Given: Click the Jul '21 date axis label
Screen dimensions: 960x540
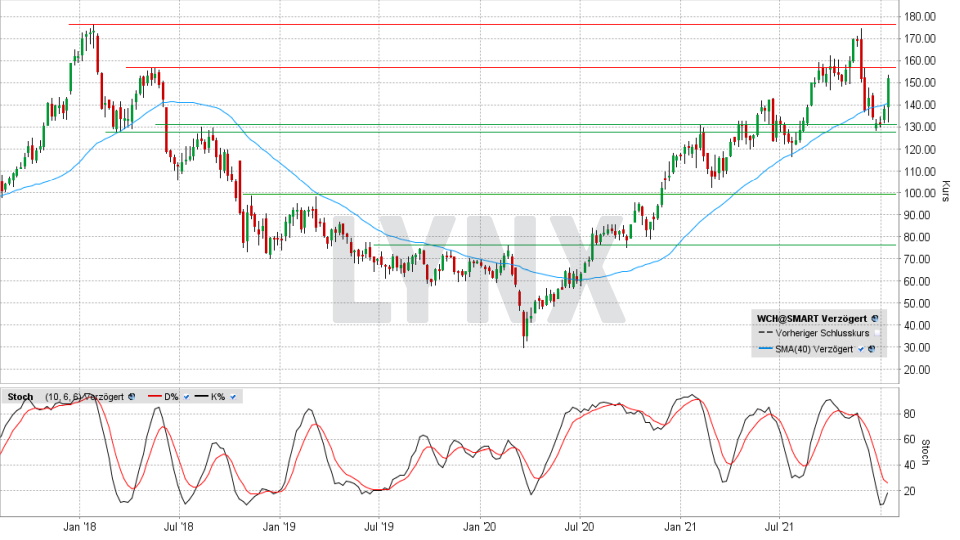Looking at the screenshot, I should 779,527.
